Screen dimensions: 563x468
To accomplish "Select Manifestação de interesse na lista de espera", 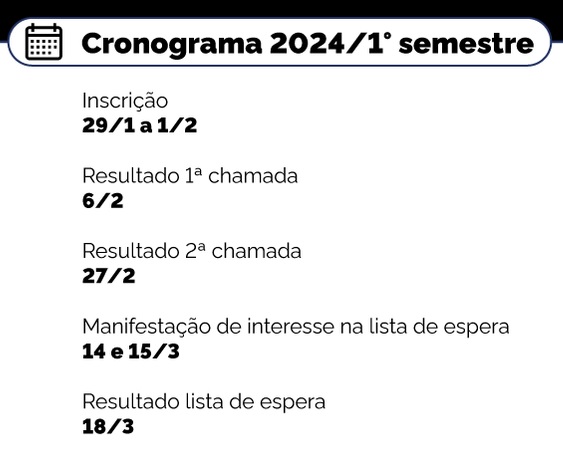I will [x=296, y=327].
